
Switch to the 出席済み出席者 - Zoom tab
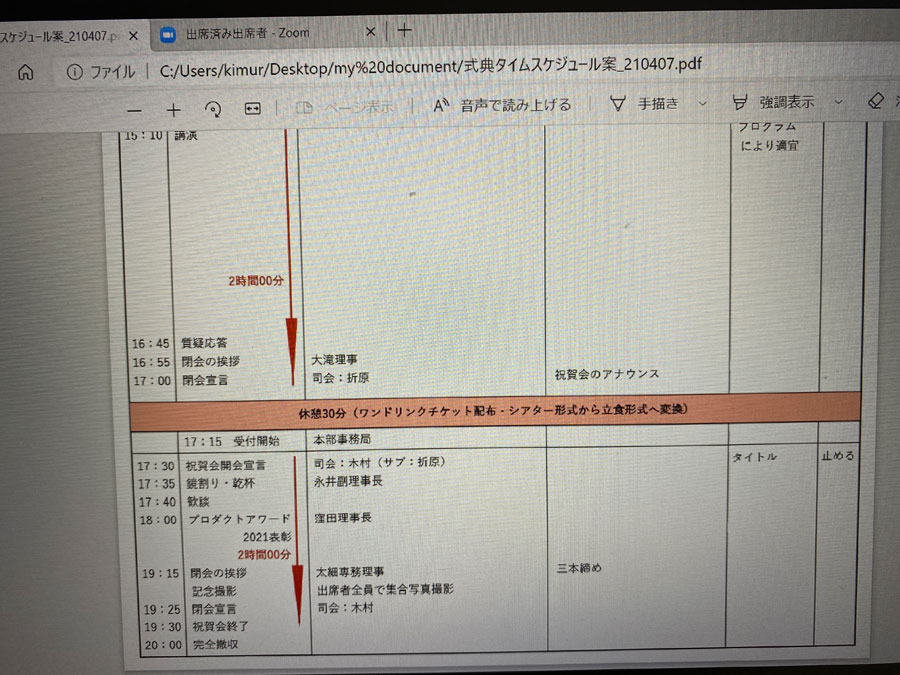247,33
